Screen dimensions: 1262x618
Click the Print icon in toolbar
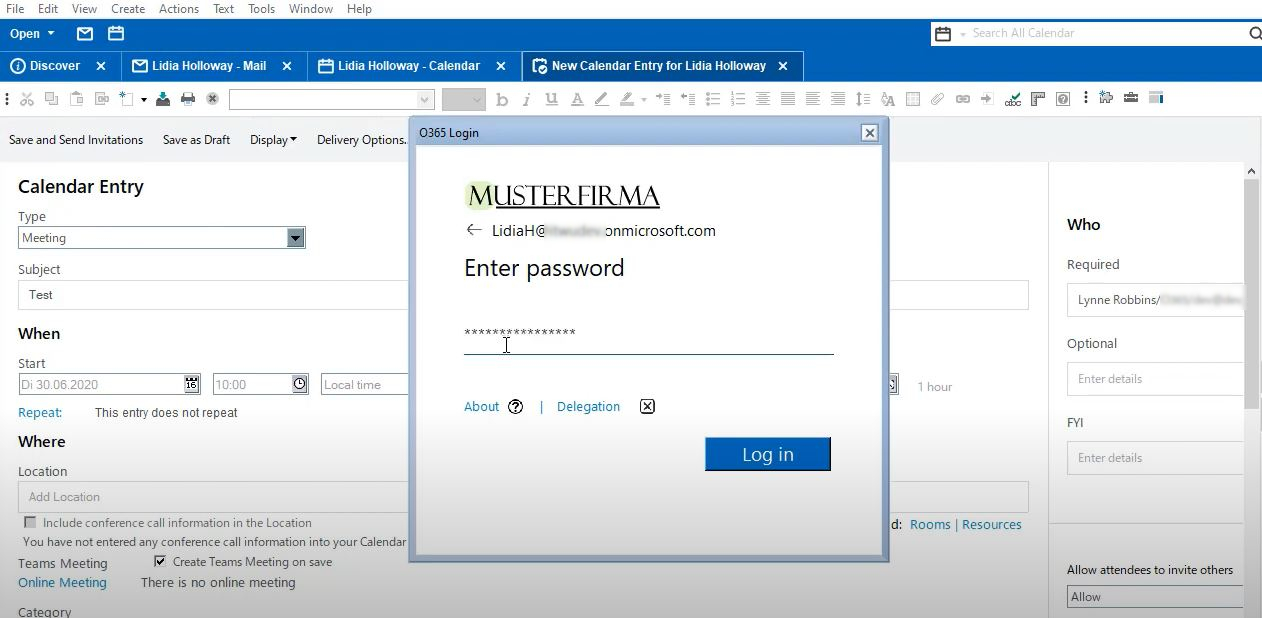[187, 99]
